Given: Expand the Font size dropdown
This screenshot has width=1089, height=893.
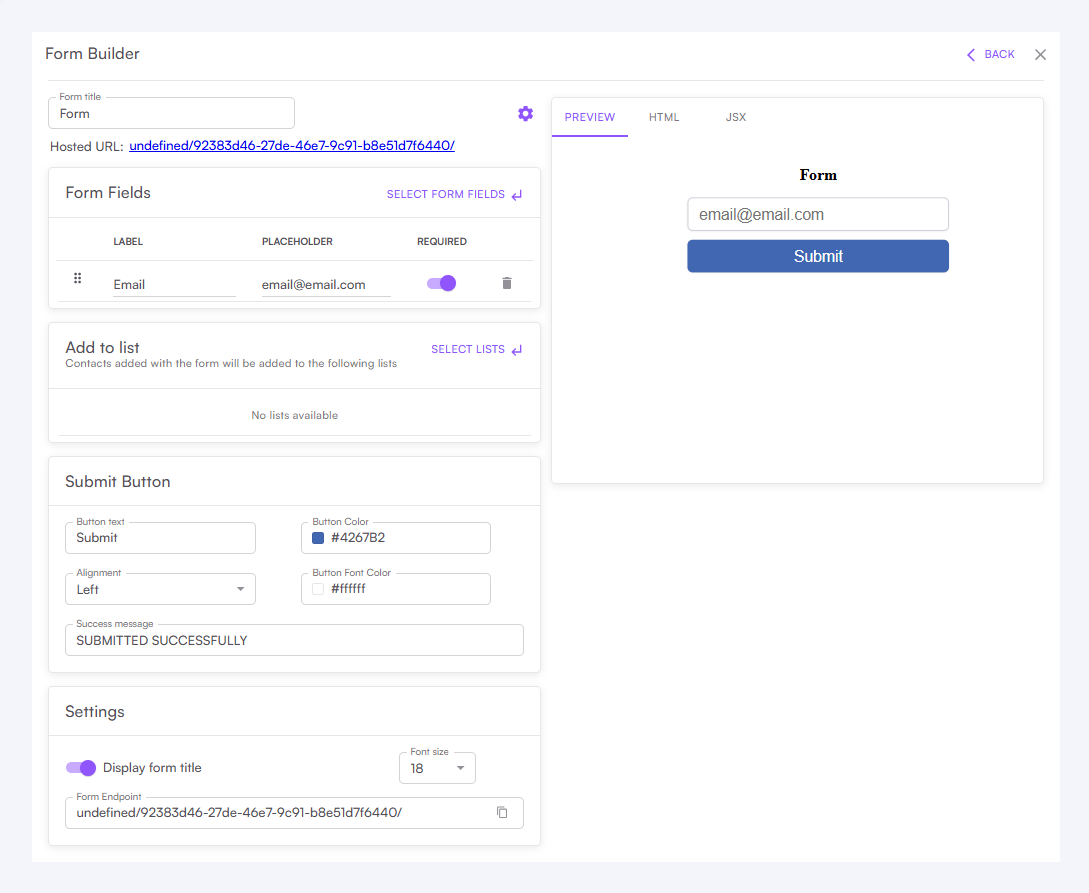Looking at the screenshot, I should click(437, 768).
